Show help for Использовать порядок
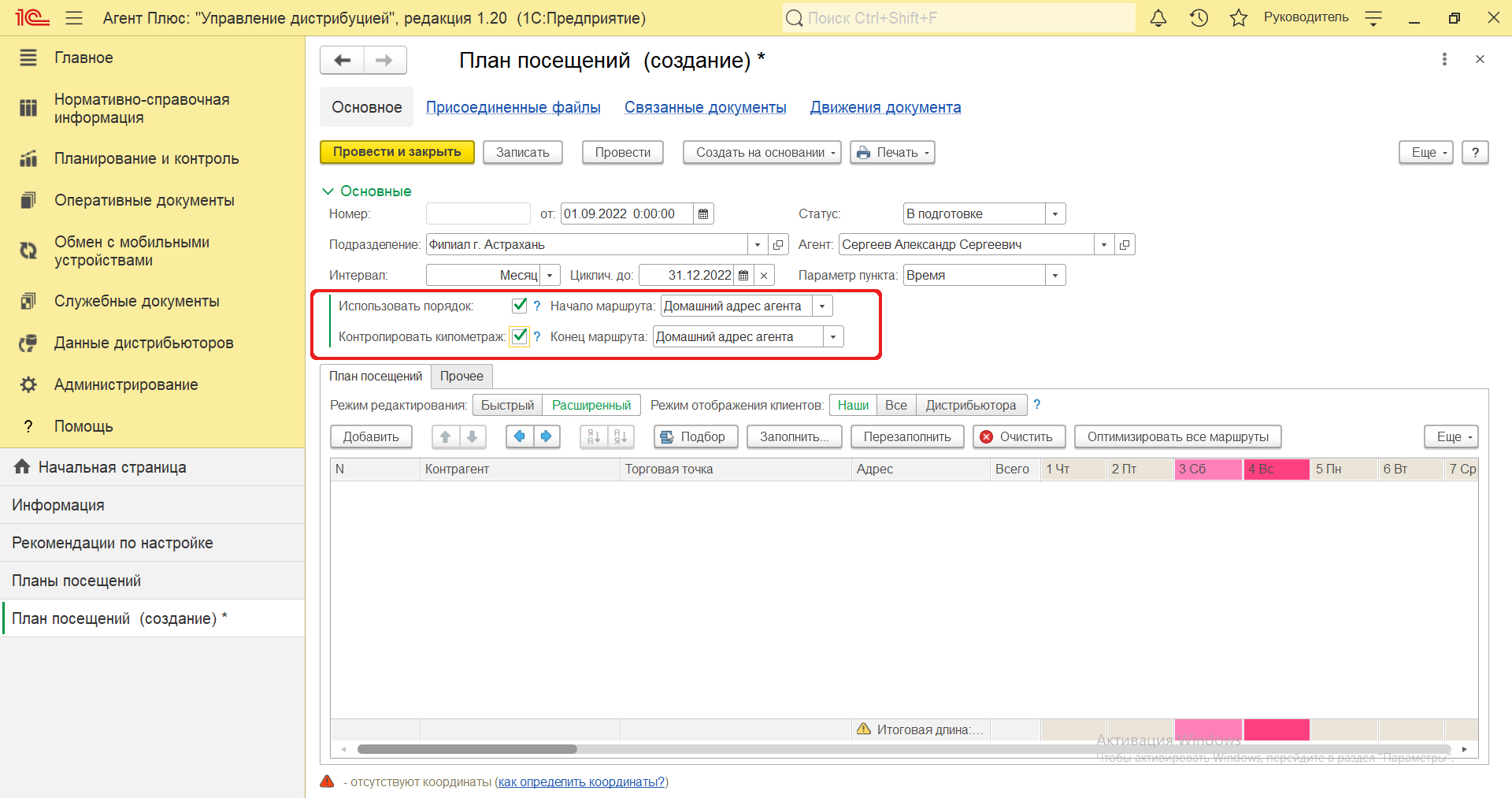This screenshot has width=1512, height=798. click(x=537, y=306)
